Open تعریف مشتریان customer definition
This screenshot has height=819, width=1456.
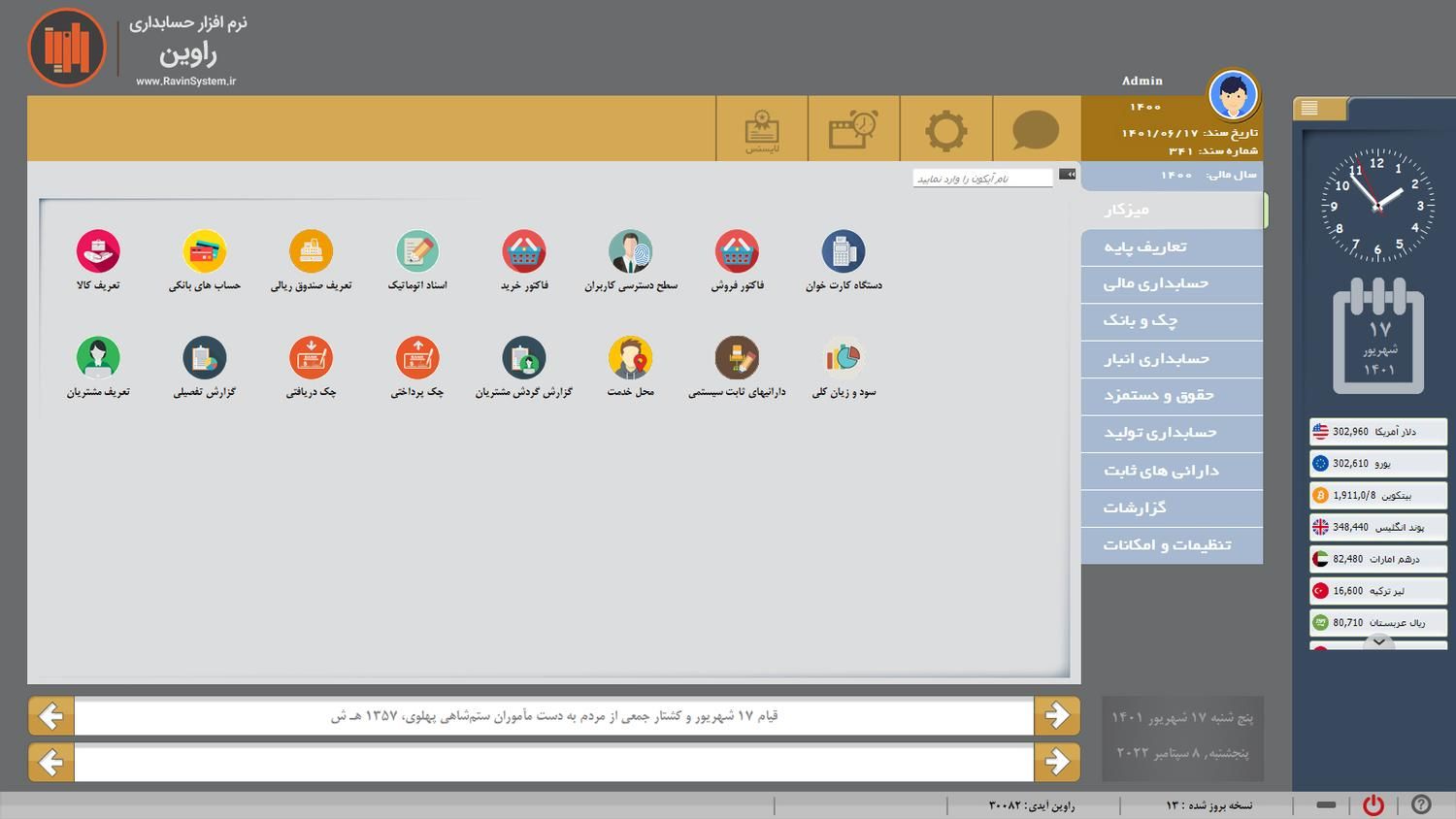pos(98,357)
